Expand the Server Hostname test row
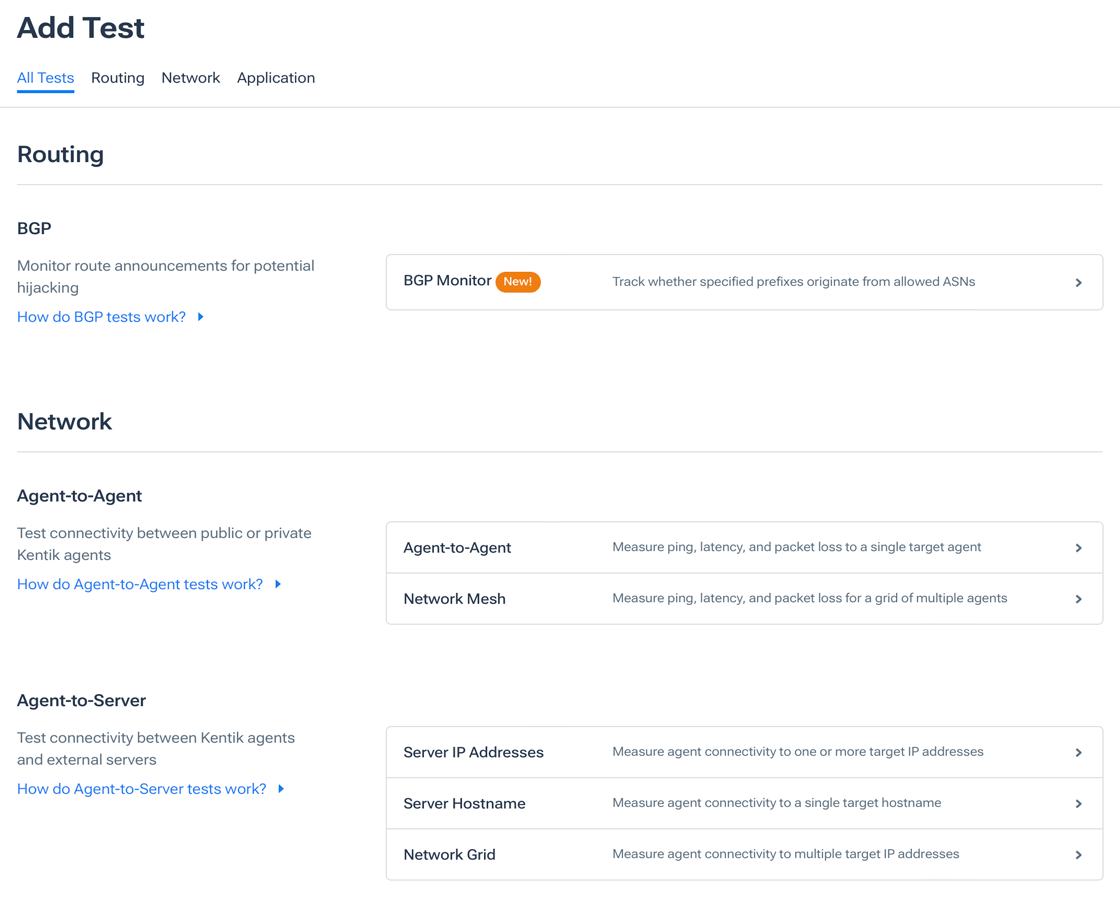The width and height of the screenshot is (1120, 897). point(744,803)
